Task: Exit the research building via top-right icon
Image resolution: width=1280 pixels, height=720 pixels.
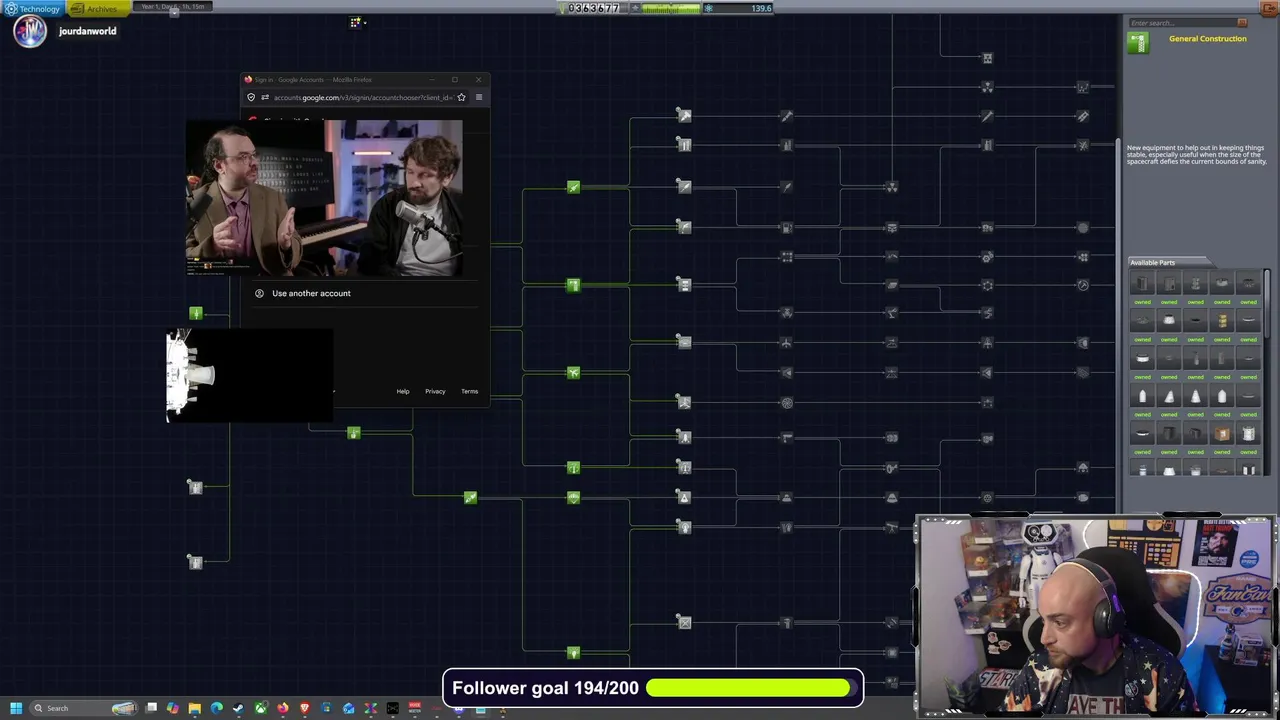Action: click(x=1268, y=7)
